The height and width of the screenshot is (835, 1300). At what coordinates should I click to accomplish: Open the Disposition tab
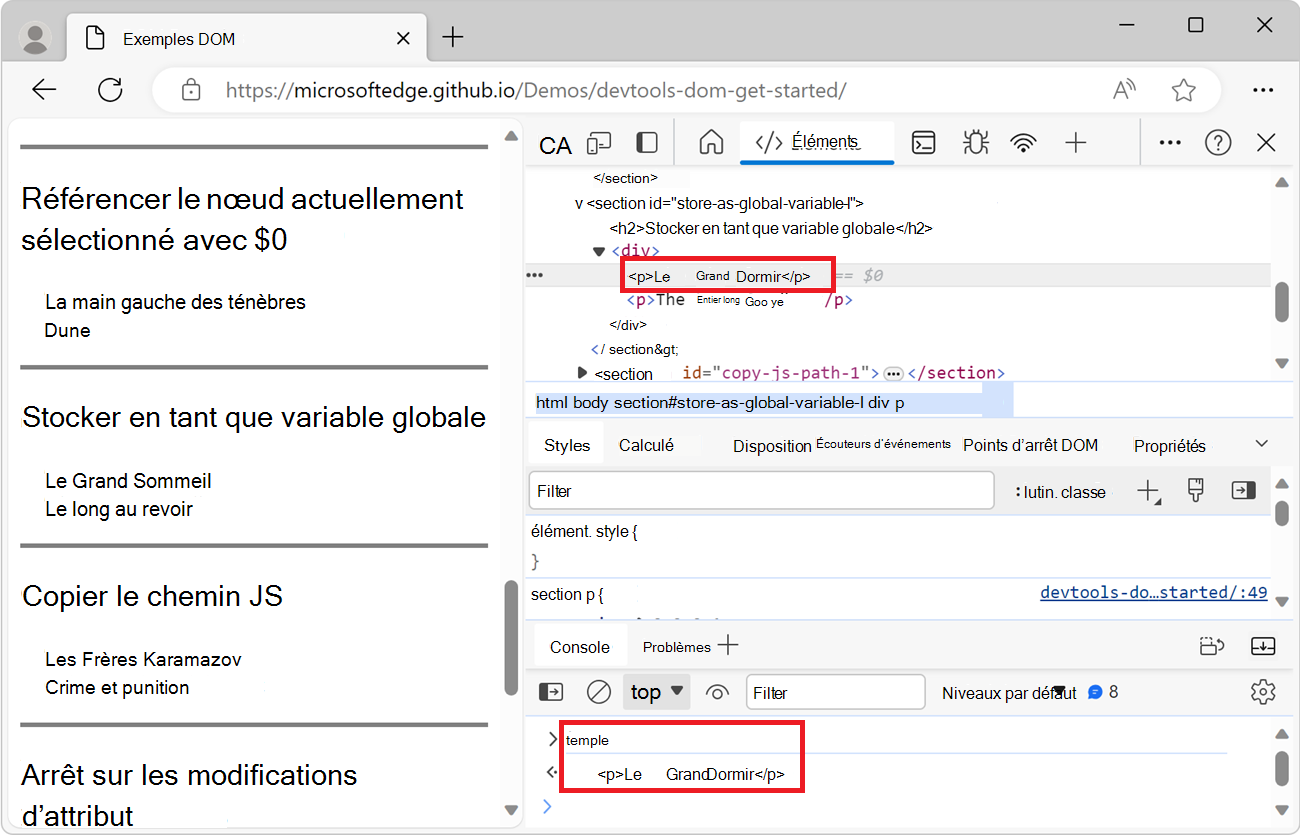[771, 446]
